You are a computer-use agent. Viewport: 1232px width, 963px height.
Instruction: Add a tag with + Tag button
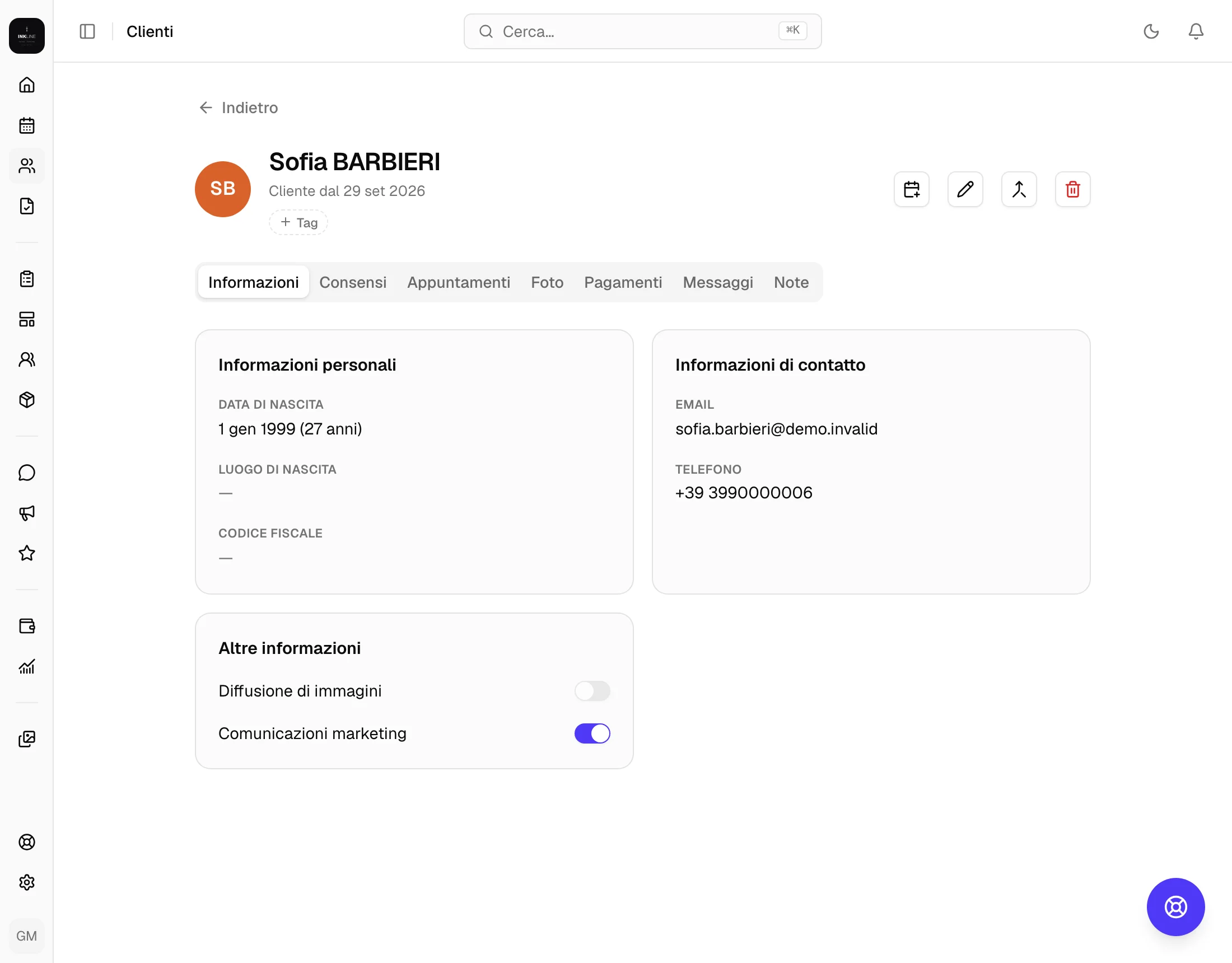(x=298, y=222)
